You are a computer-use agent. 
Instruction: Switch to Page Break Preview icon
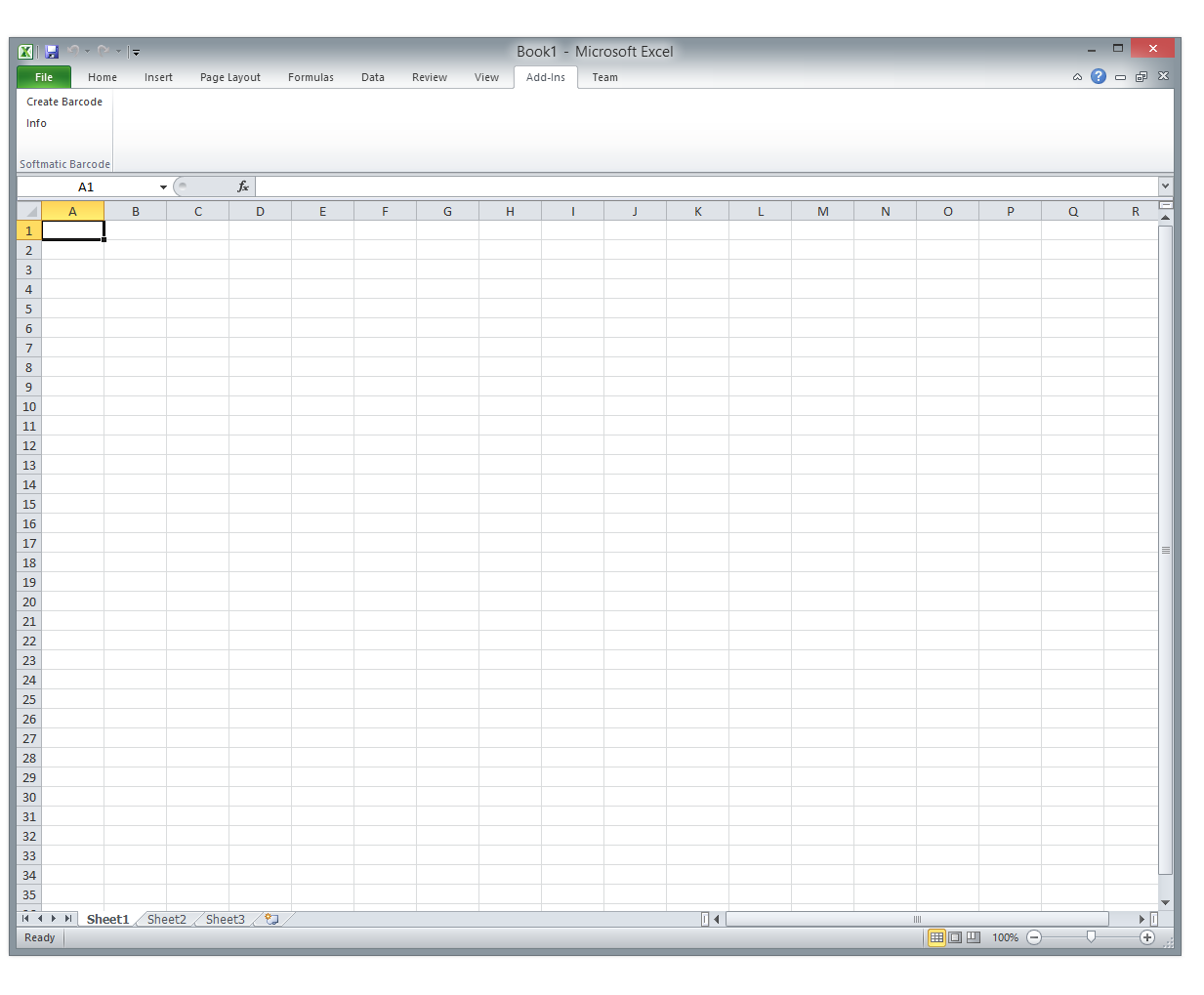(974, 937)
